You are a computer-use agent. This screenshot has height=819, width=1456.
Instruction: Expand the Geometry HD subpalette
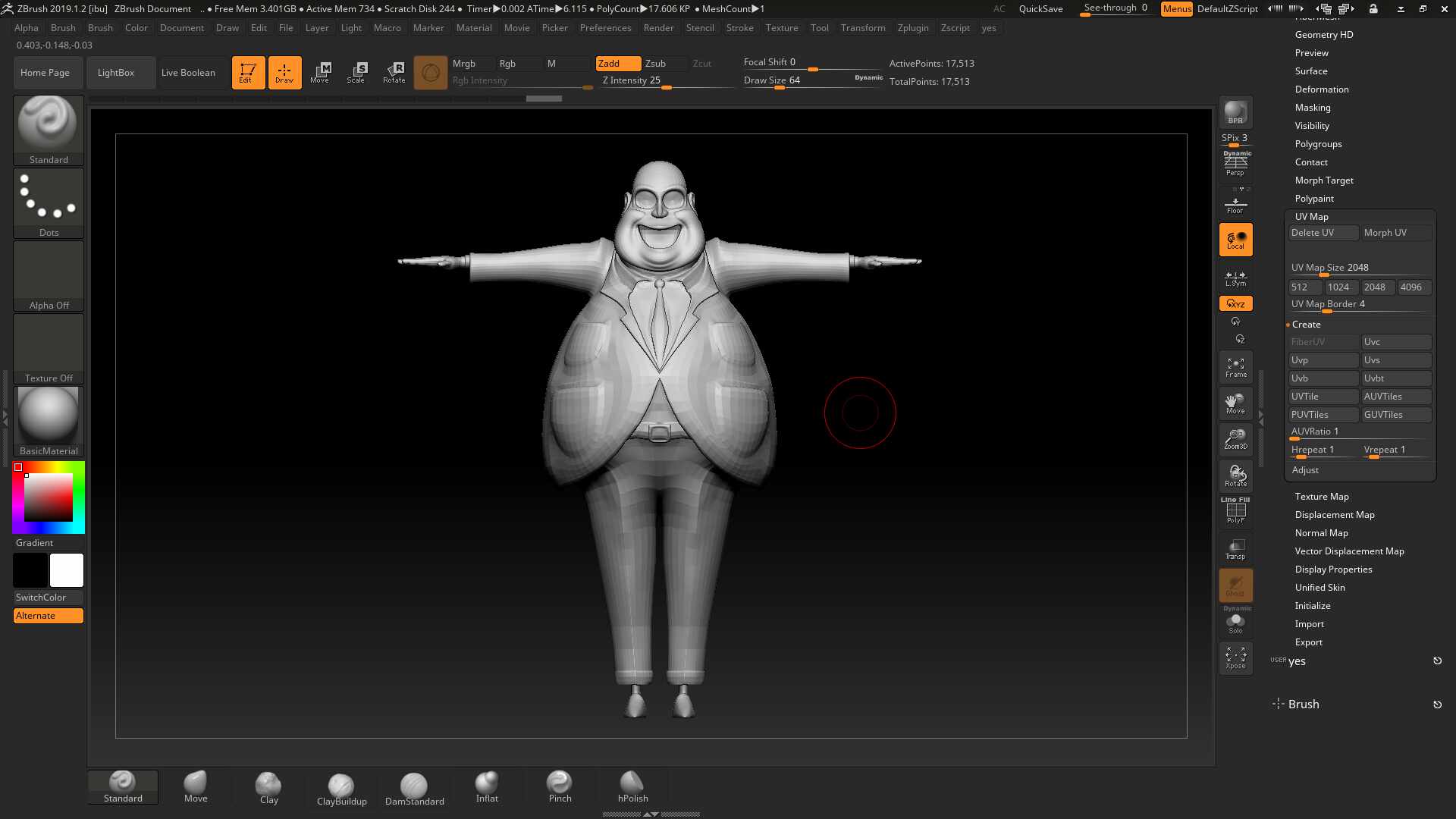[x=1324, y=35]
